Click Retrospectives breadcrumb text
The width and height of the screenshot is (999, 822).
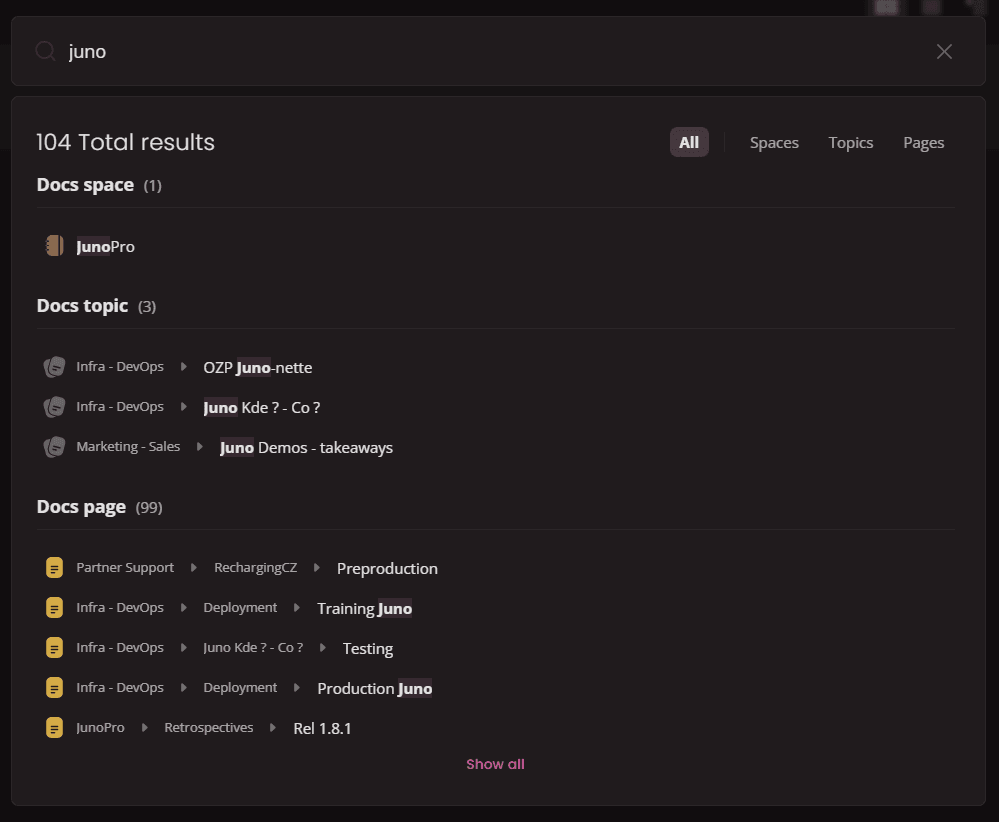(208, 727)
